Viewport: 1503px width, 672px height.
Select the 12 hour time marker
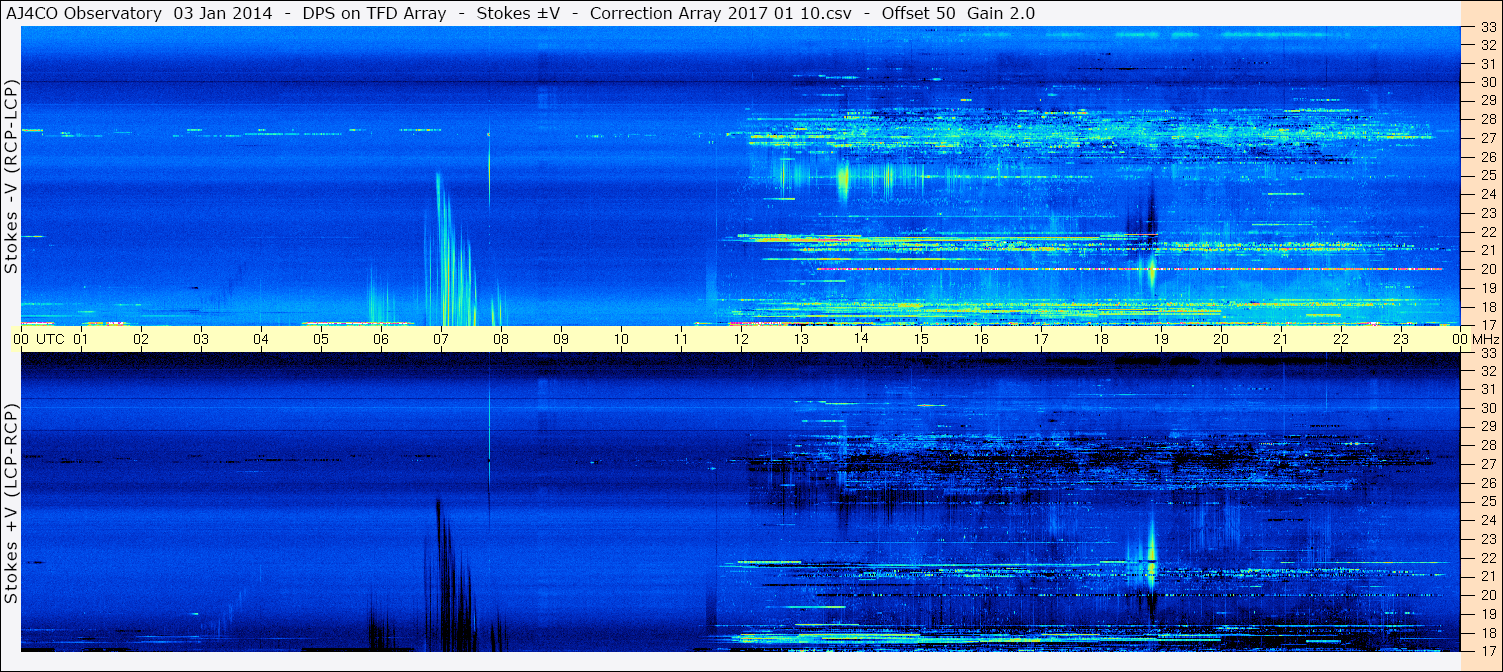click(741, 339)
